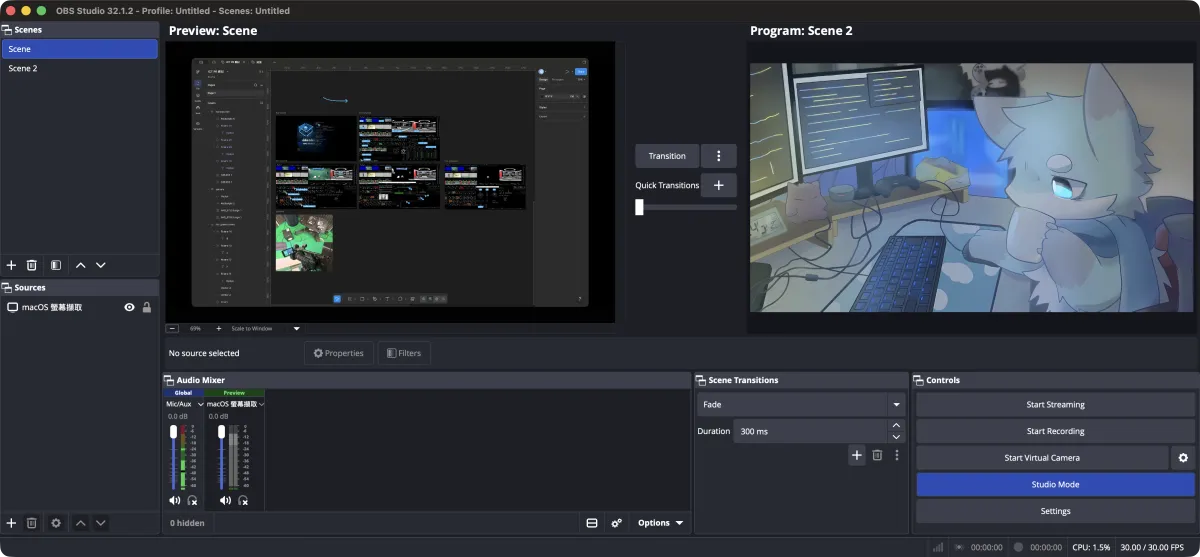
Task: Click the No source selected label
Action: point(204,353)
